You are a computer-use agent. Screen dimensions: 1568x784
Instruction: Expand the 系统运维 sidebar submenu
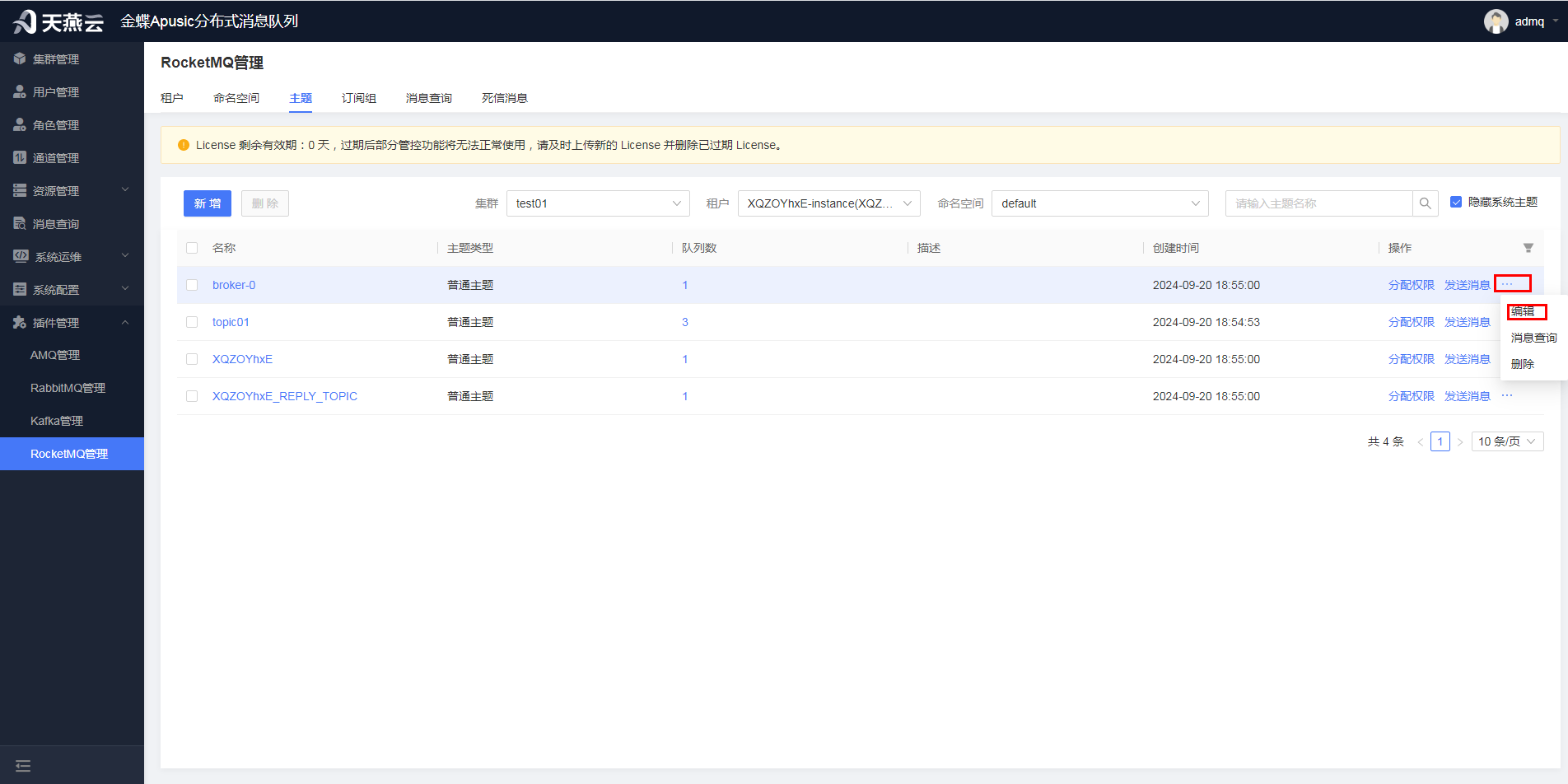(x=125, y=256)
